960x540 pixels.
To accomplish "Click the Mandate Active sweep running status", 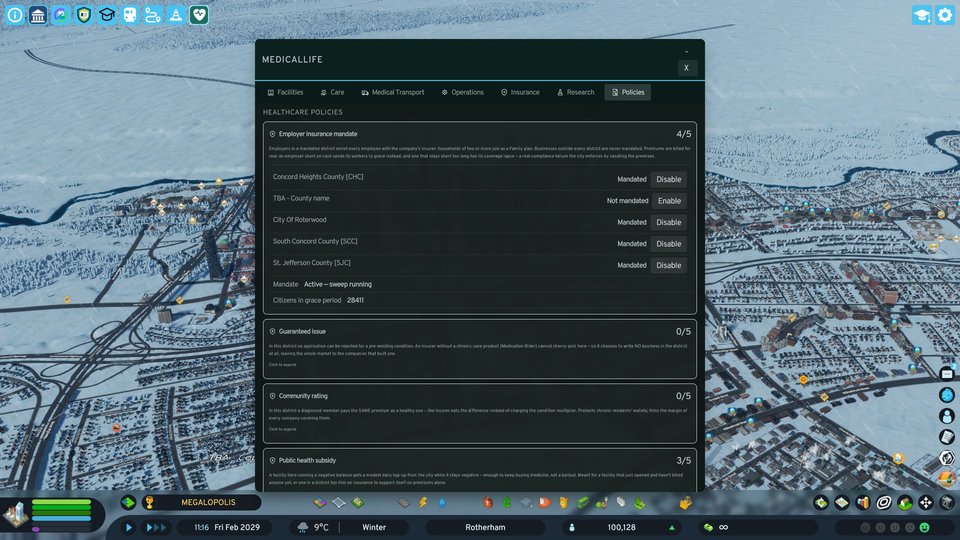I will [x=337, y=285].
